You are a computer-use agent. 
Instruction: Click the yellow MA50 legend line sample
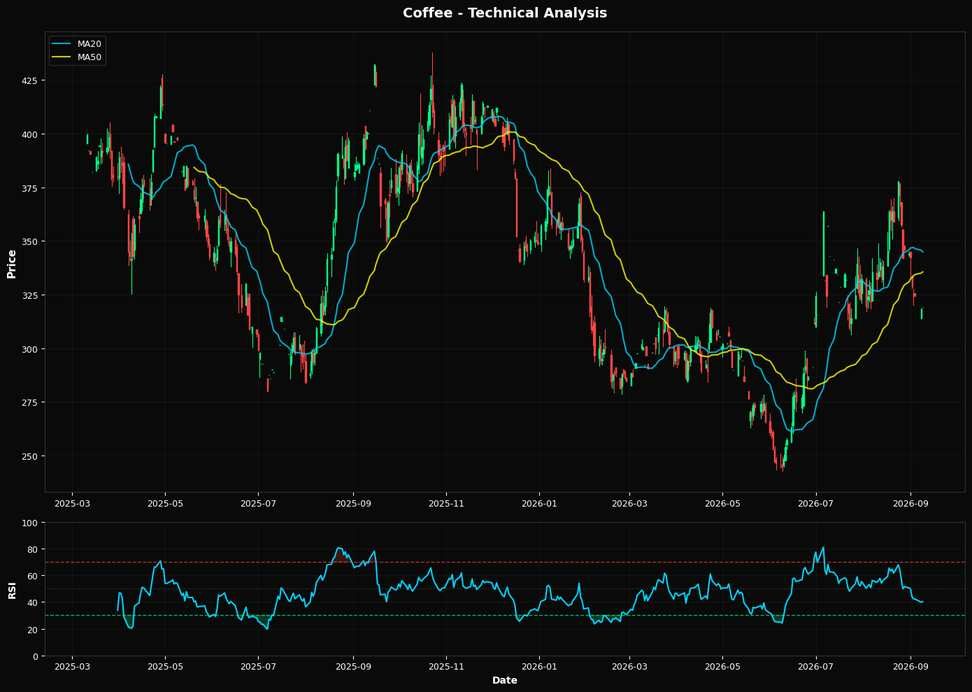[63, 57]
